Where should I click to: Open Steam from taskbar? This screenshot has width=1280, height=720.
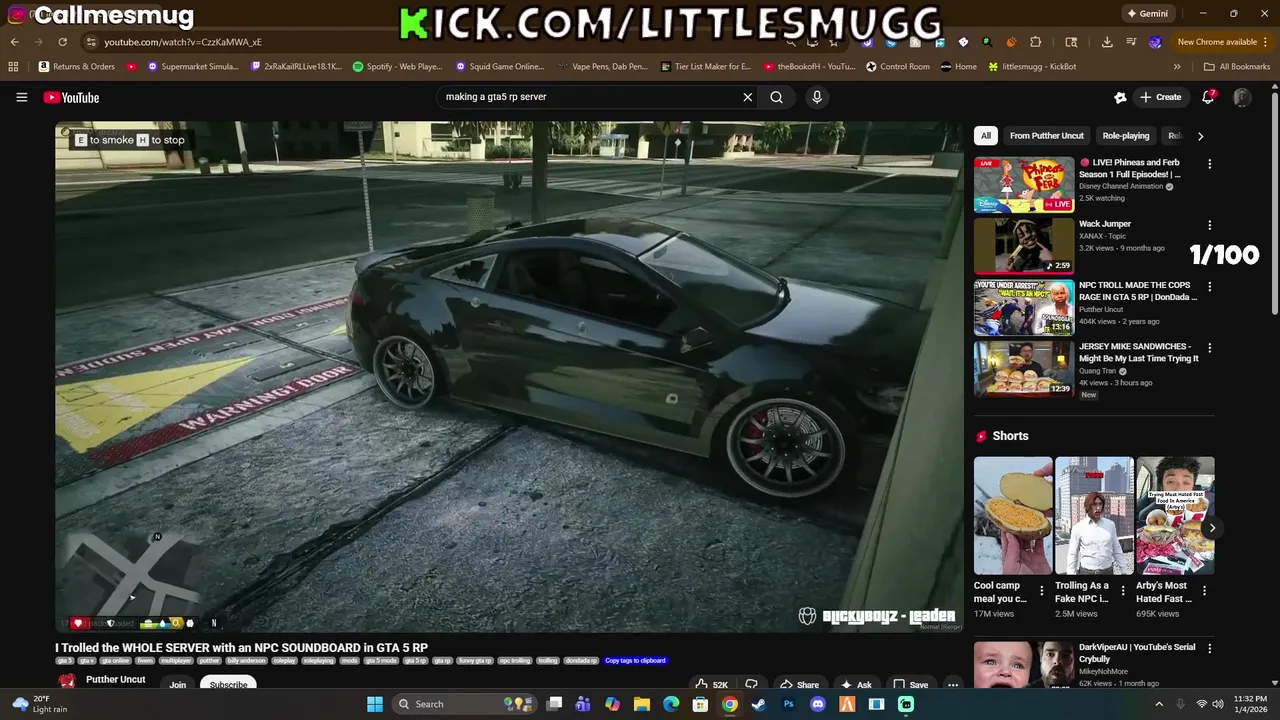click(x=759, y=704)
